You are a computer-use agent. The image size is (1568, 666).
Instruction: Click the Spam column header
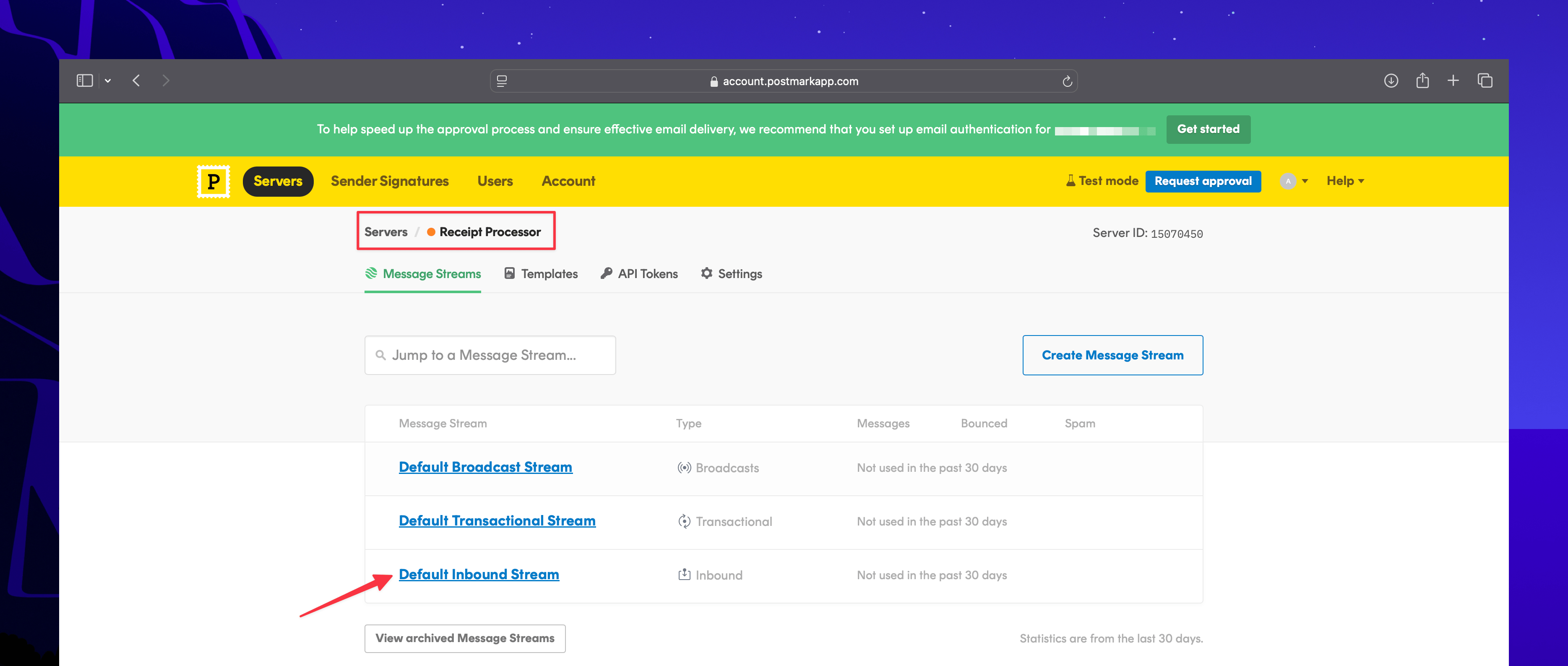pos(1080,423)
